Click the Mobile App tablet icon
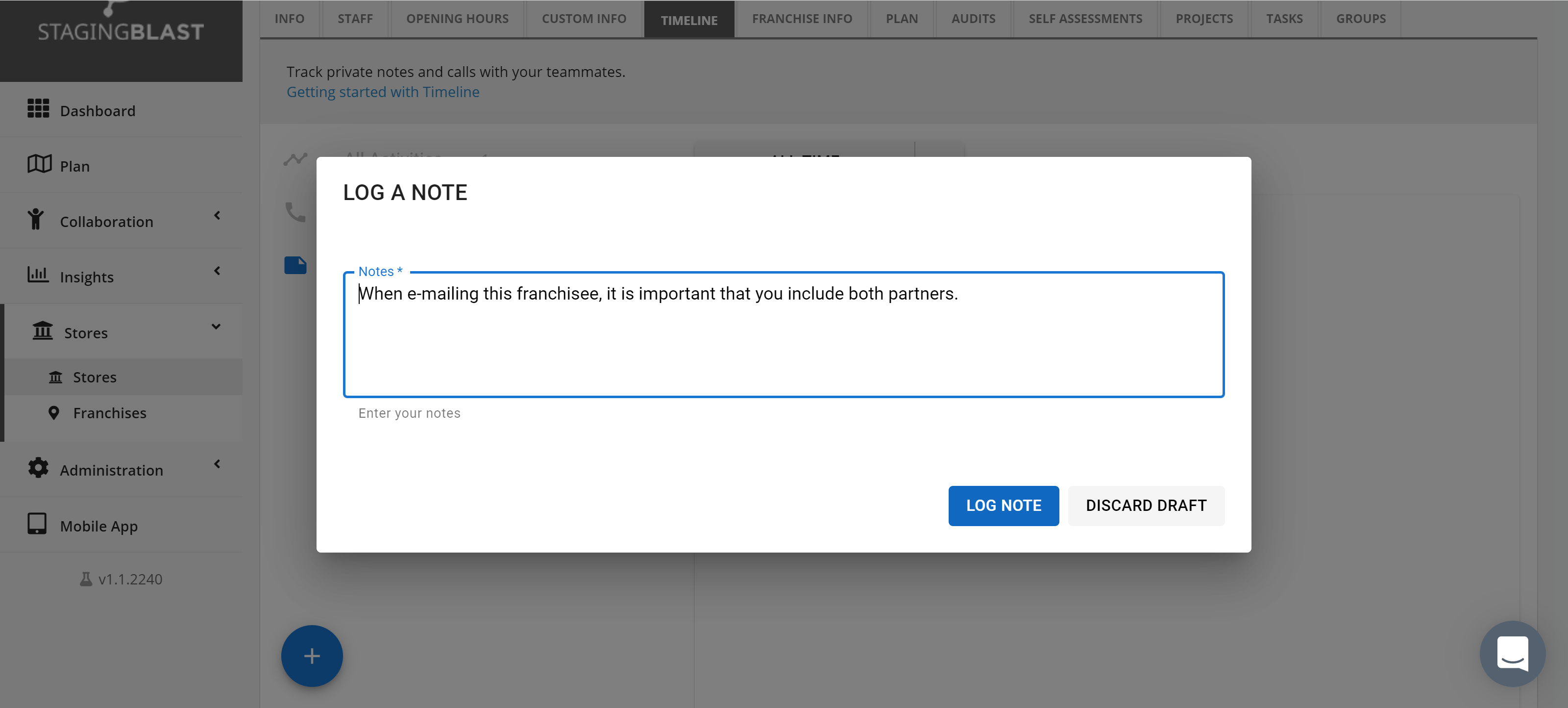Image resolution: width=1568 pixels, height=708 pixels. point(37,524)
